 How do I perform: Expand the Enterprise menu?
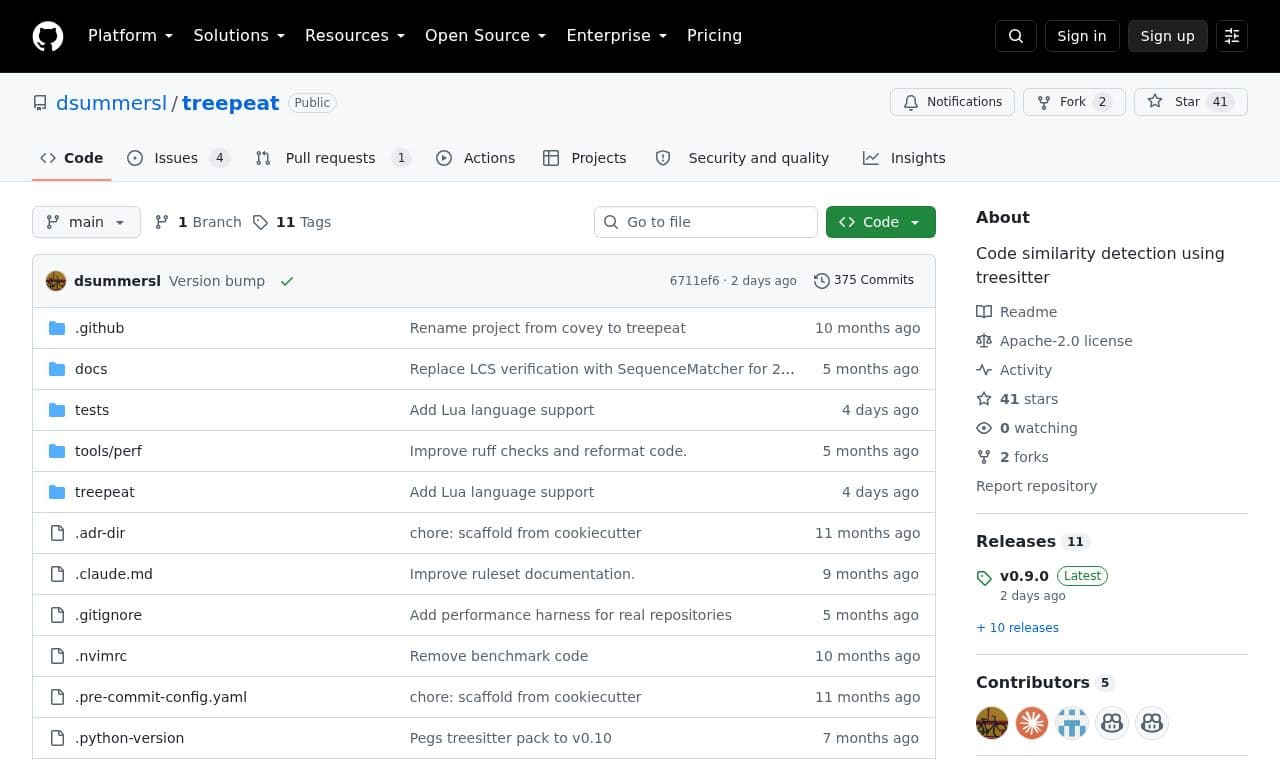[x=616, y=36]
